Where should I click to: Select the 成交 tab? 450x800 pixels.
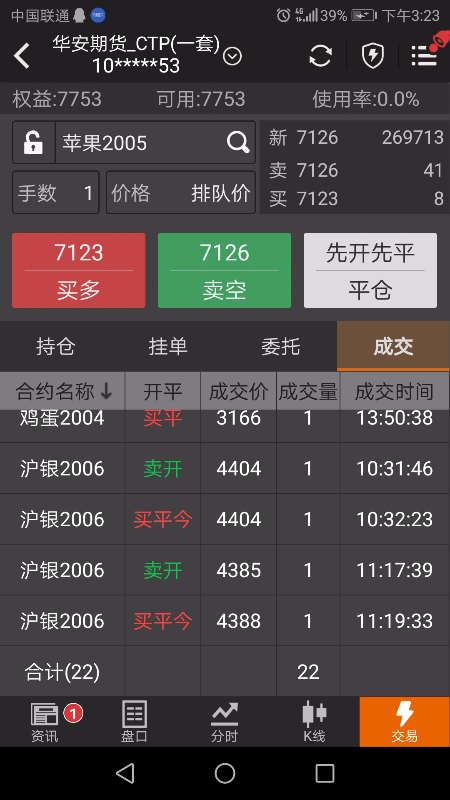point(393,346)
